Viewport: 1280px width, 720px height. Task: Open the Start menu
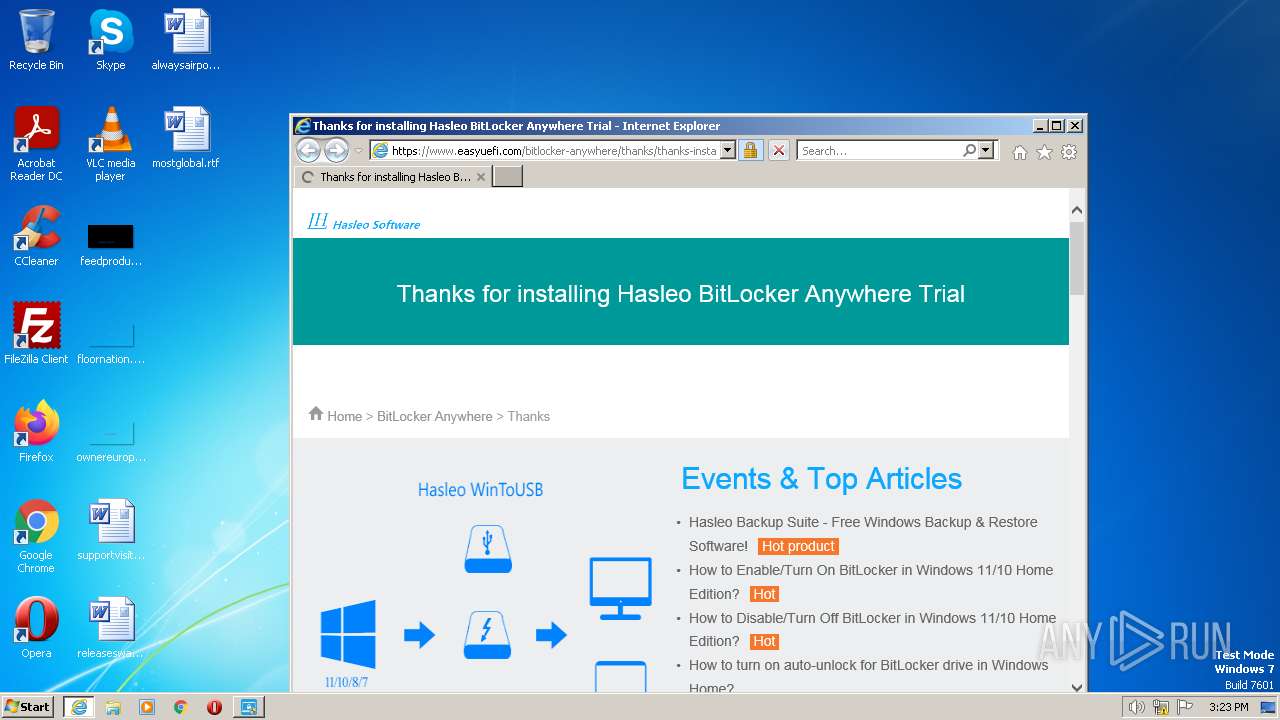pyautogui.click(x=28, y=707)
